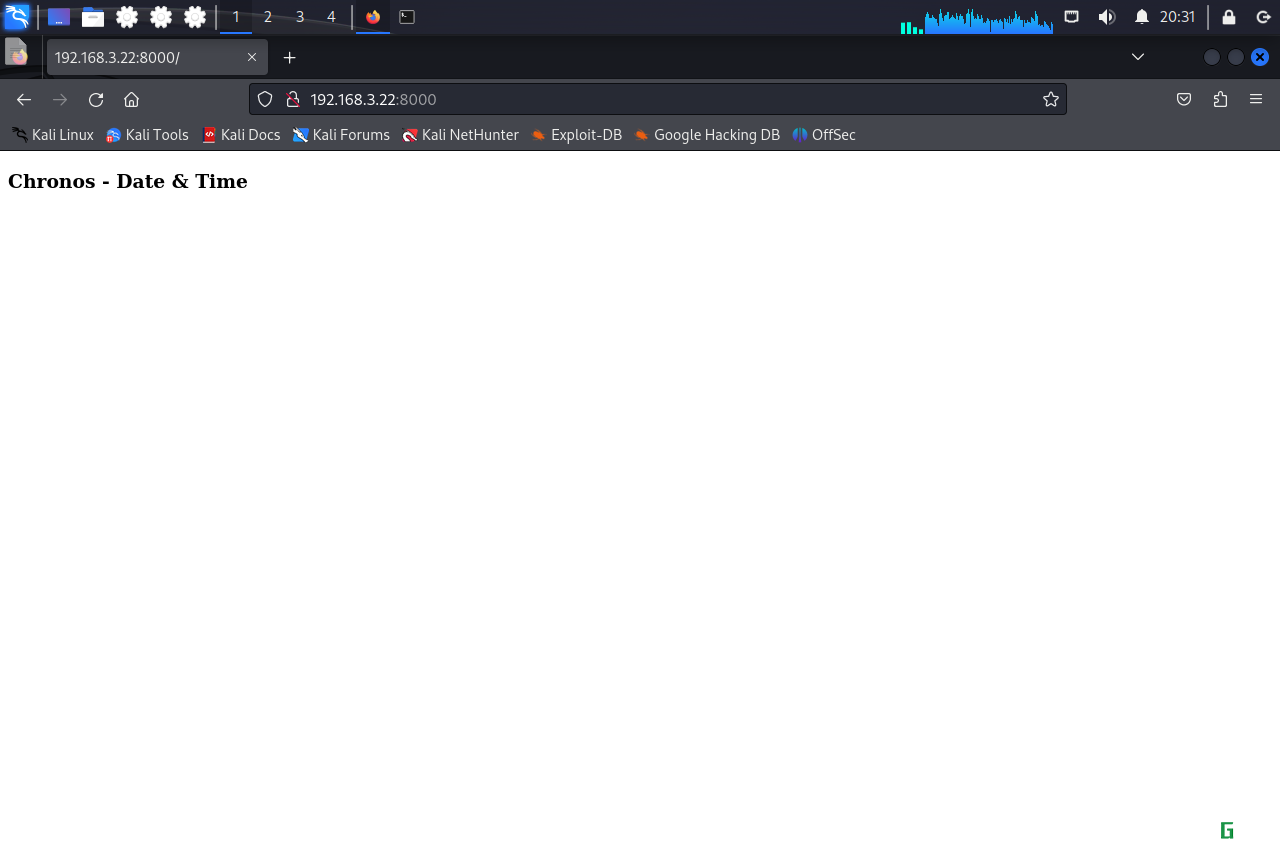Viewport: 1280px width, 855px height.
Task: Click the Chronos - Date & Time heading
Action: 128,181
